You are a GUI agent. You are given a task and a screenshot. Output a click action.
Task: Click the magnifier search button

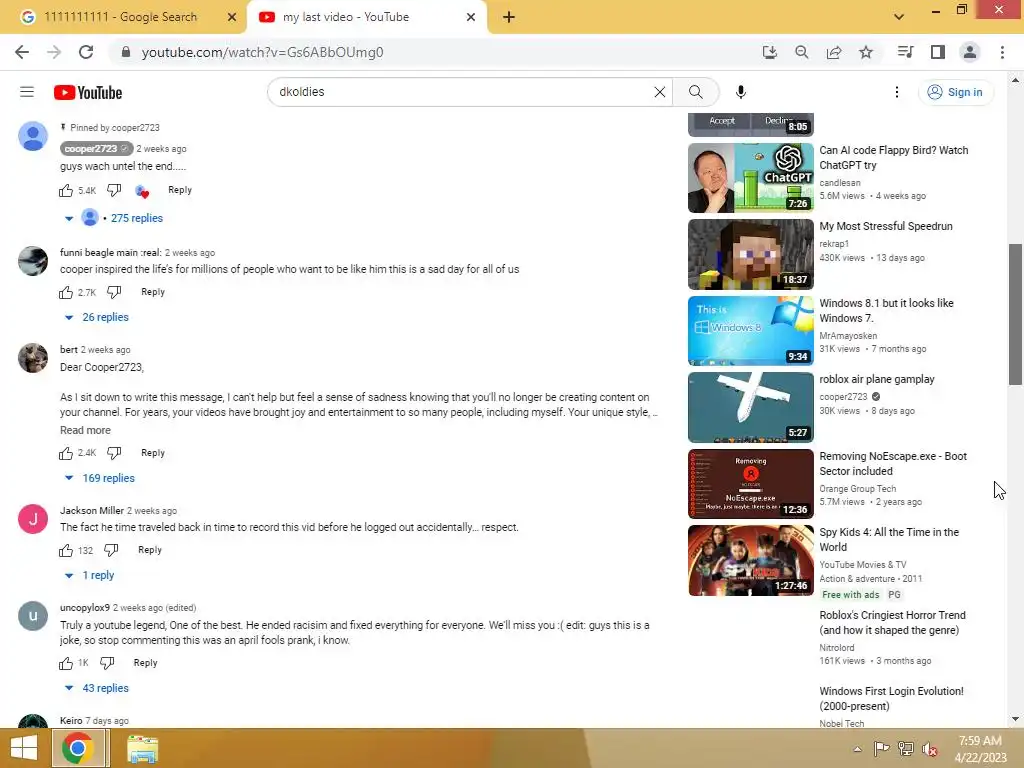696,92
